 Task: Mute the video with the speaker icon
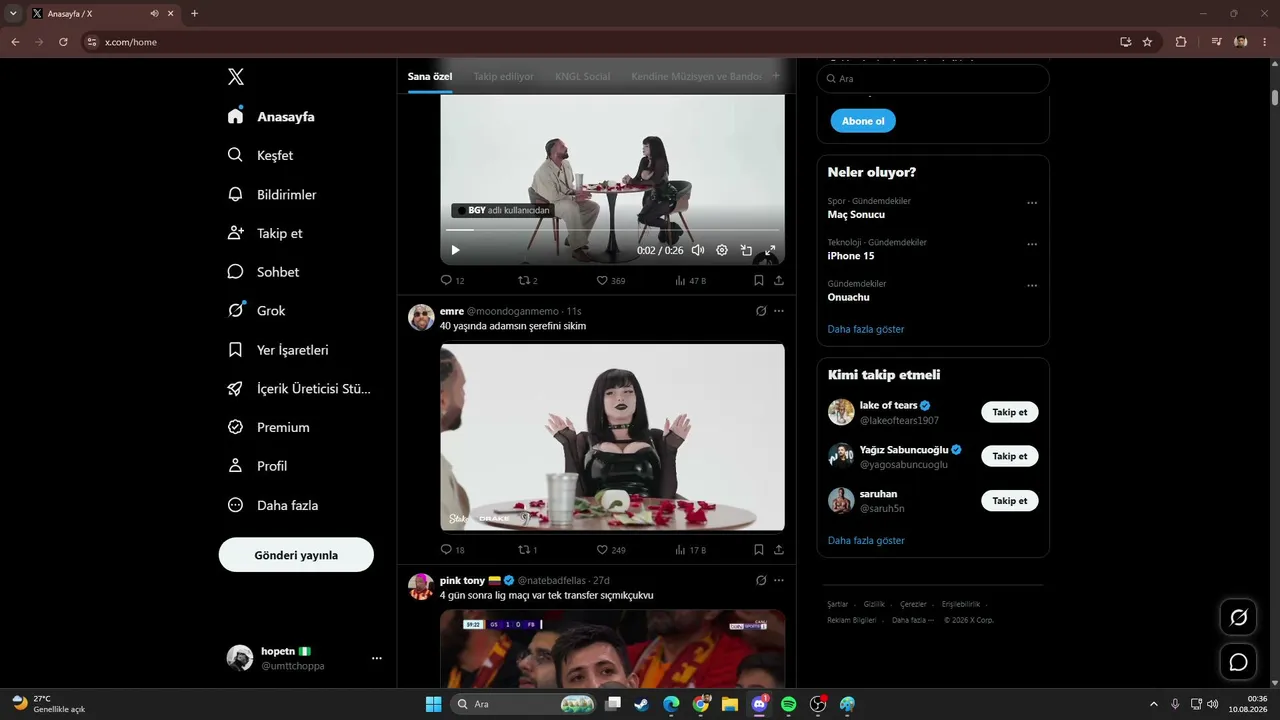coord(698,250)
